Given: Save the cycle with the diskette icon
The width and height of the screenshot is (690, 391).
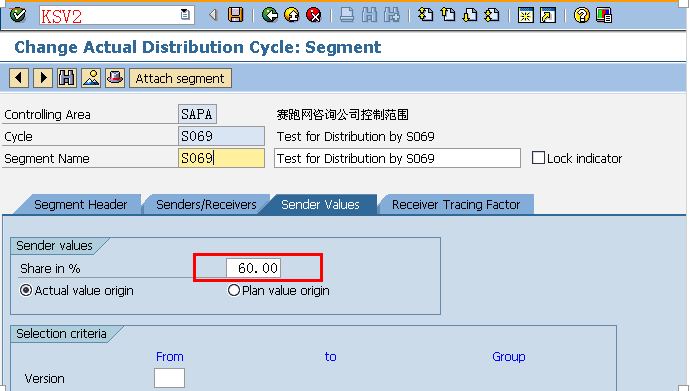Looking at the screenshot, I should 236,15.
